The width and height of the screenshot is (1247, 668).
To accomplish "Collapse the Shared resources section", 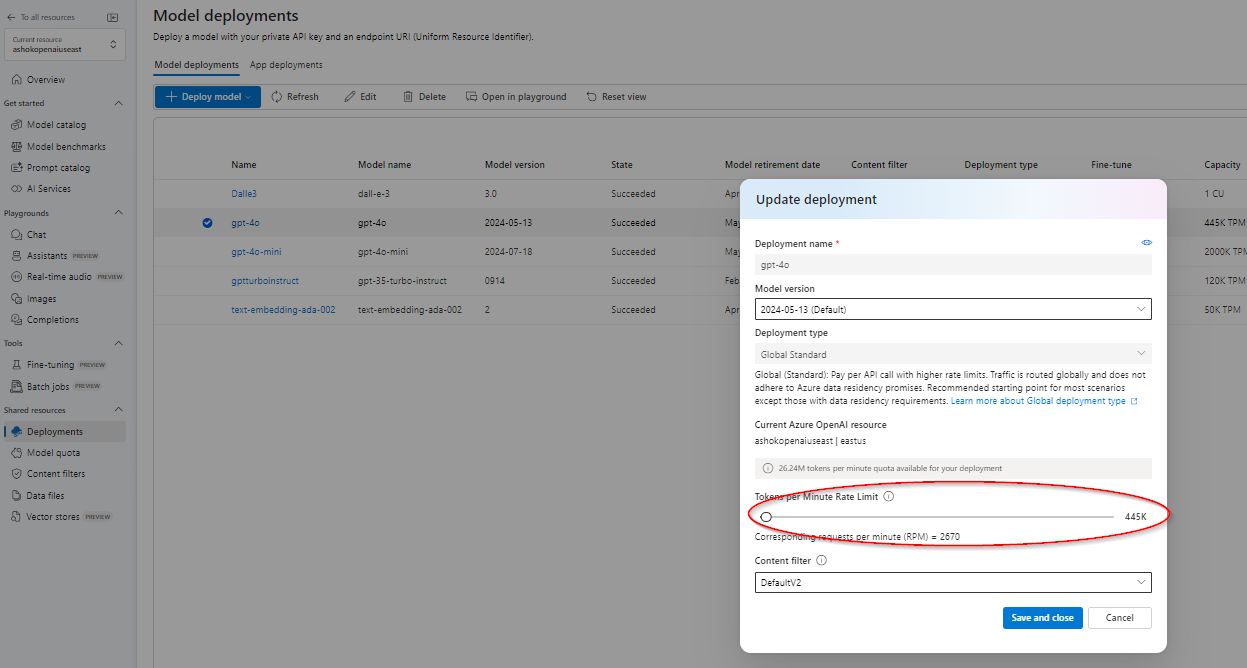I will [x=118, y=410].
